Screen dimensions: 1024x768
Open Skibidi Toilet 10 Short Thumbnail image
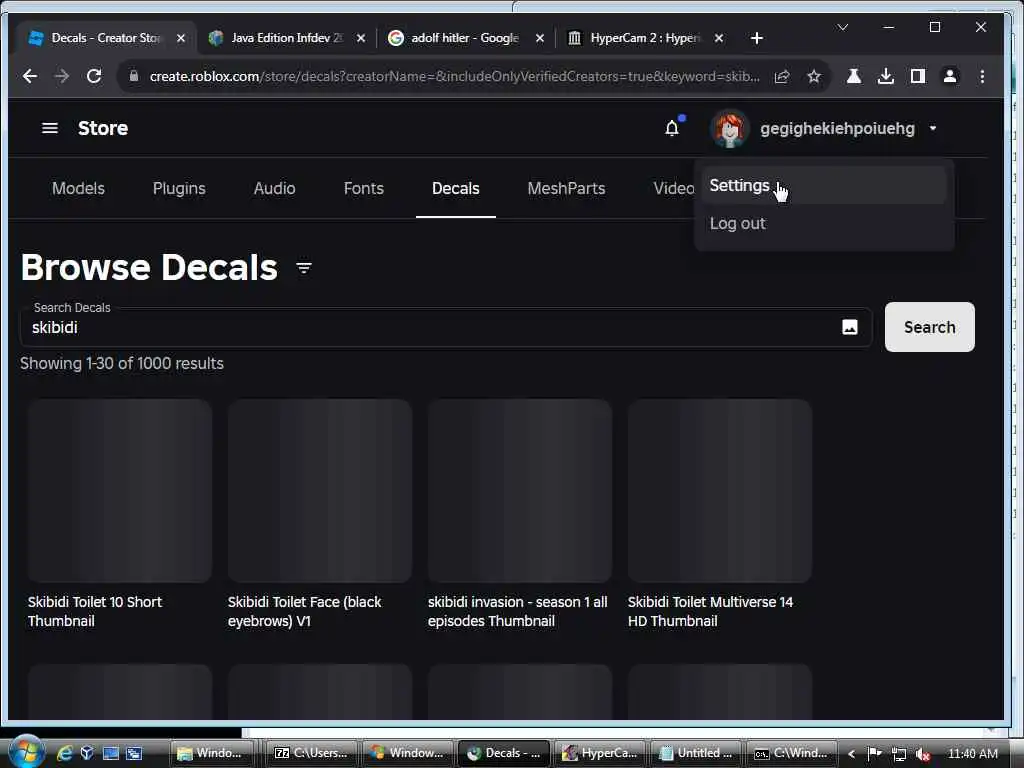(x=120, y=490)
